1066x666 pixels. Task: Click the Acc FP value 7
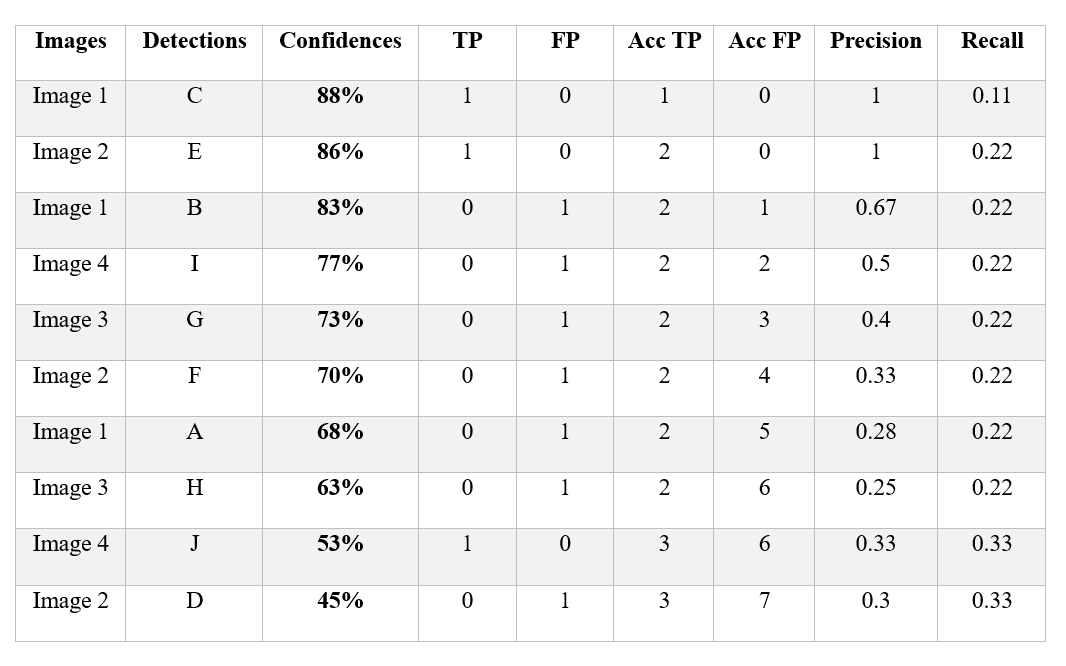[x=765, y=601]
